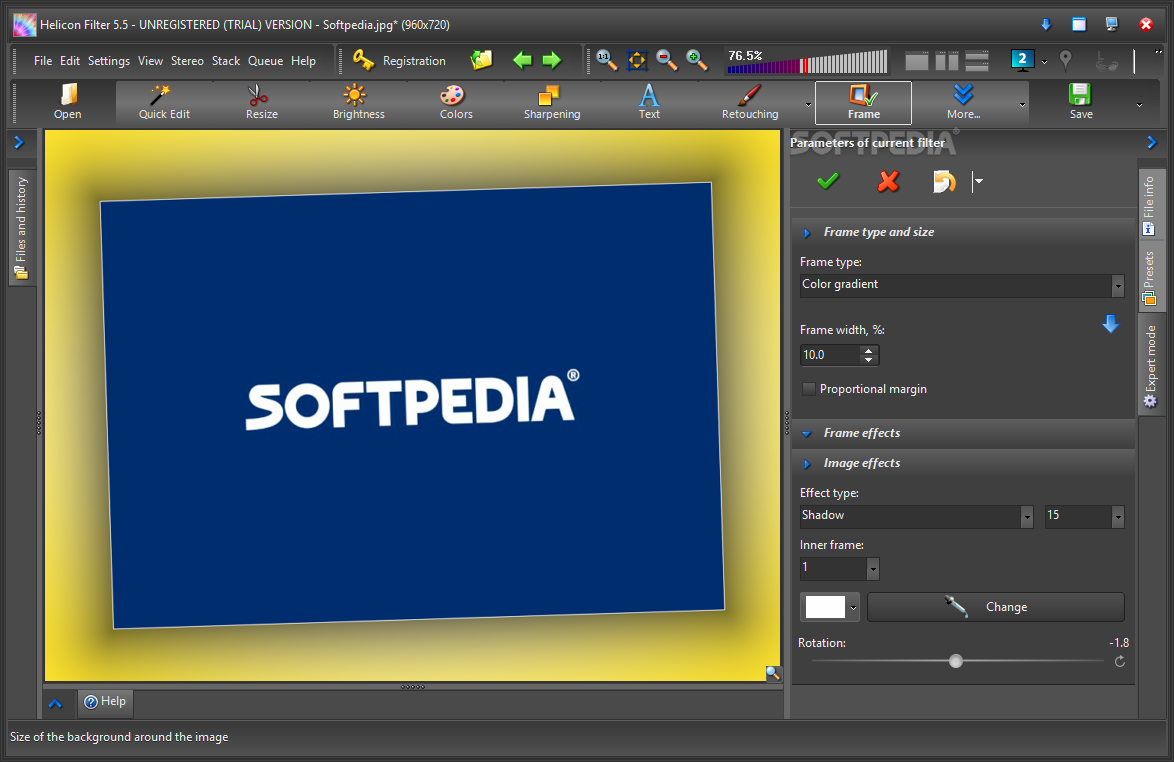Open the Colors palette tool
This screenshot has height=762, width=1174.
click(x=455, y=102)
